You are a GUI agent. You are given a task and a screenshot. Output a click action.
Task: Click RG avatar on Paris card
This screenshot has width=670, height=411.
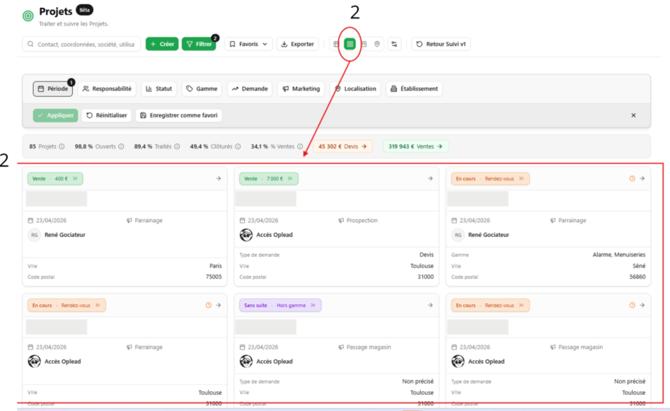(x=34, y=235)
